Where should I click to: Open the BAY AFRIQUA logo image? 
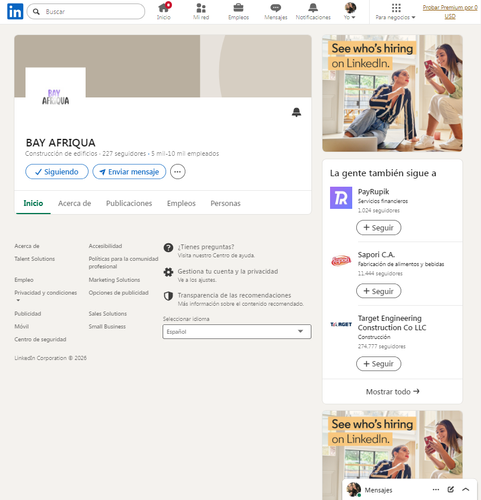click(55, 97)
